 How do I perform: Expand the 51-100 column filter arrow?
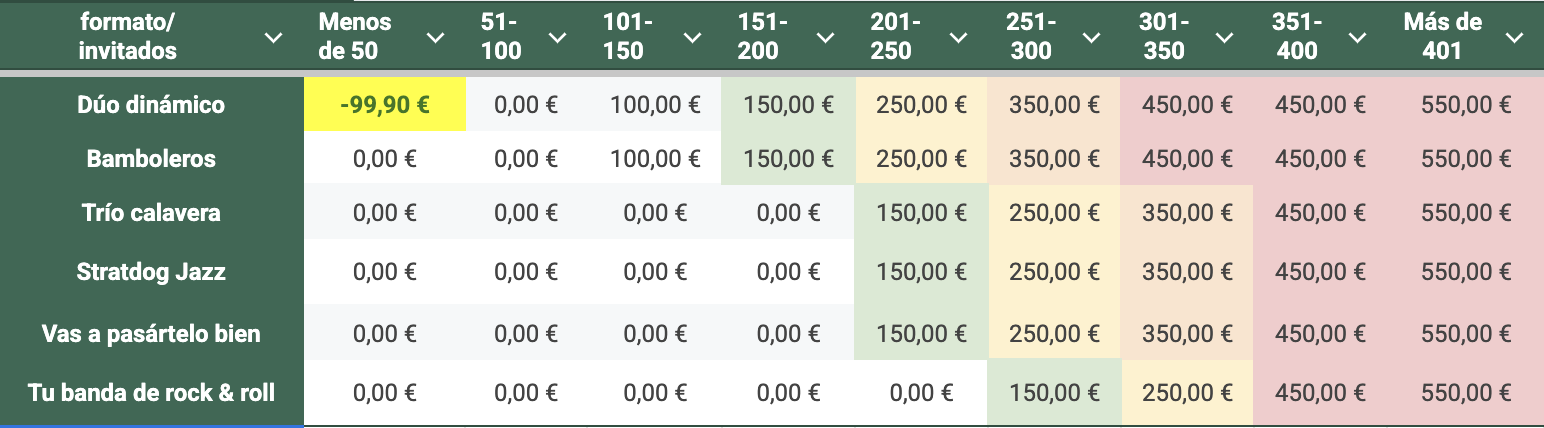558,38
